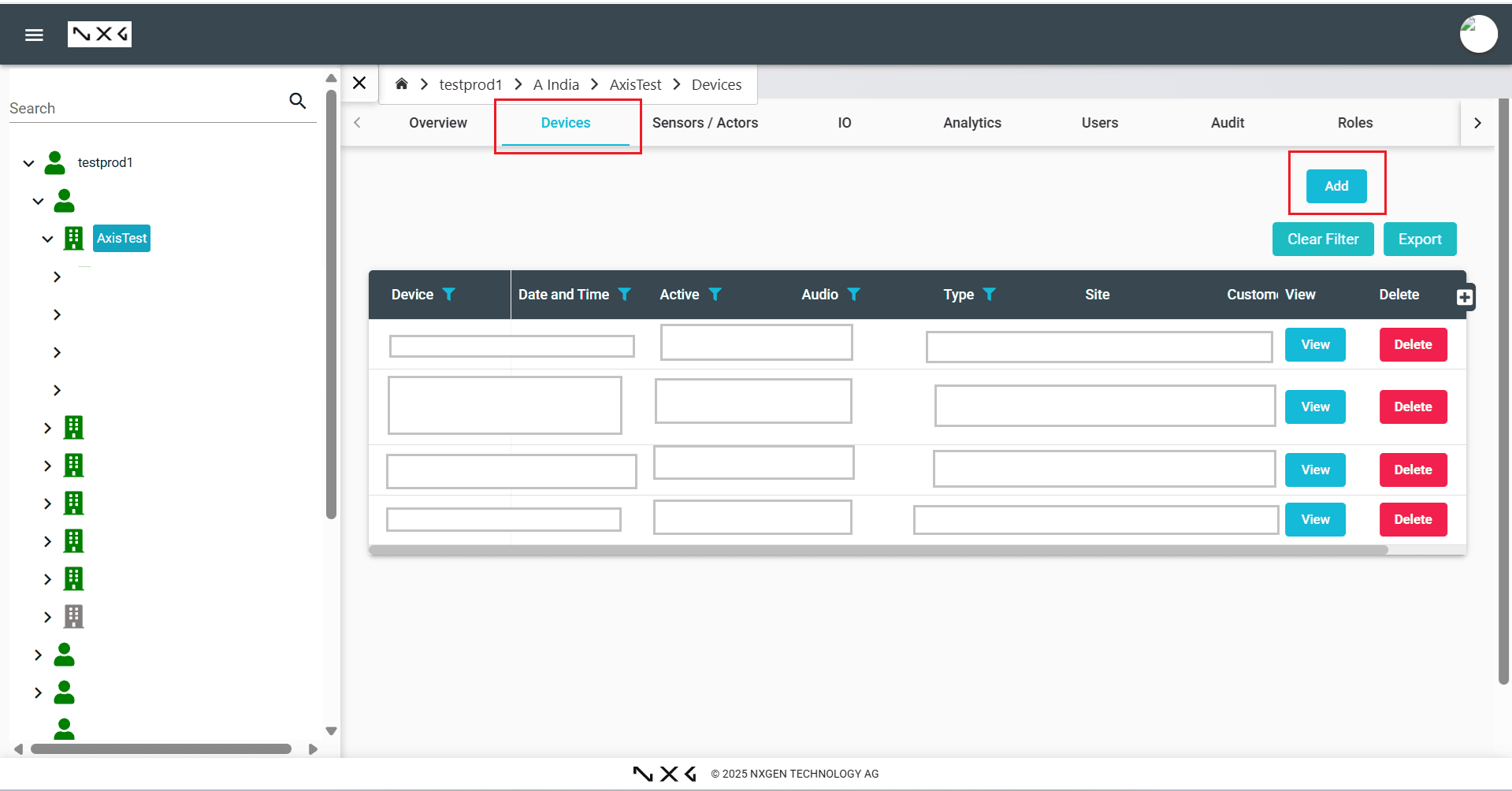Open the Device column filter

tap(448, 294)
